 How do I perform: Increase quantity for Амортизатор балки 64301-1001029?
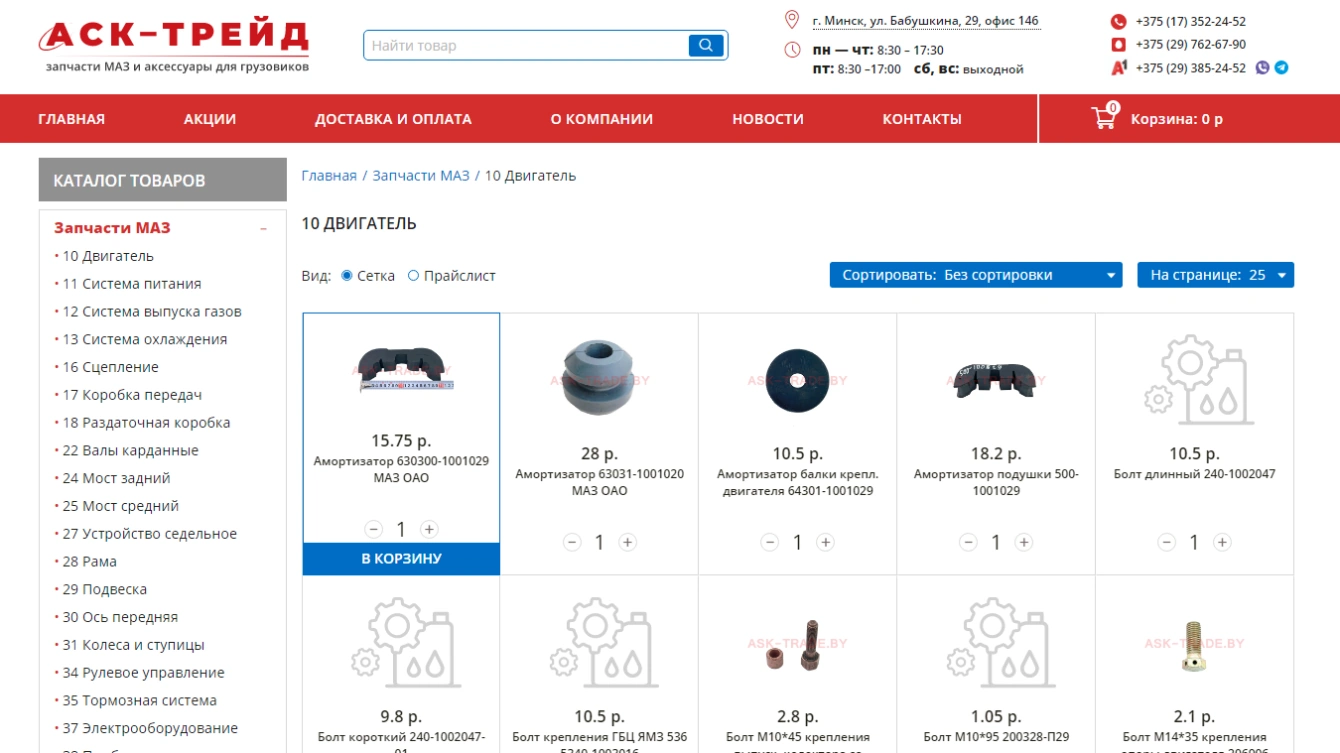(825, 542)
